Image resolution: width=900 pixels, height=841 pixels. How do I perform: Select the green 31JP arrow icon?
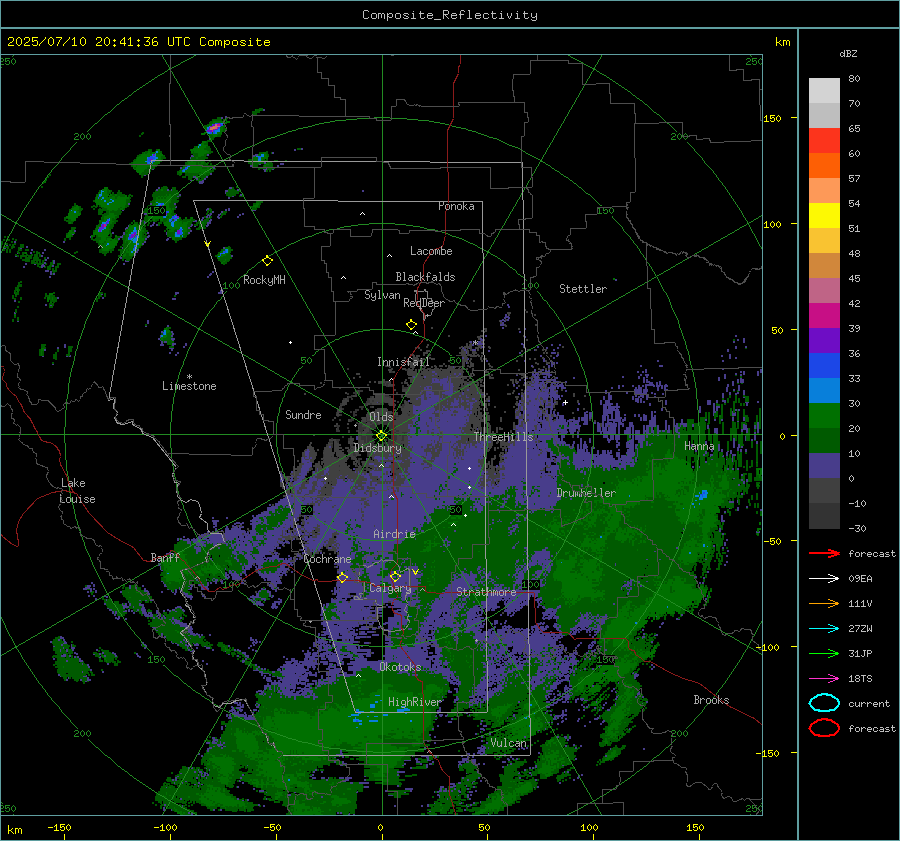824,653
